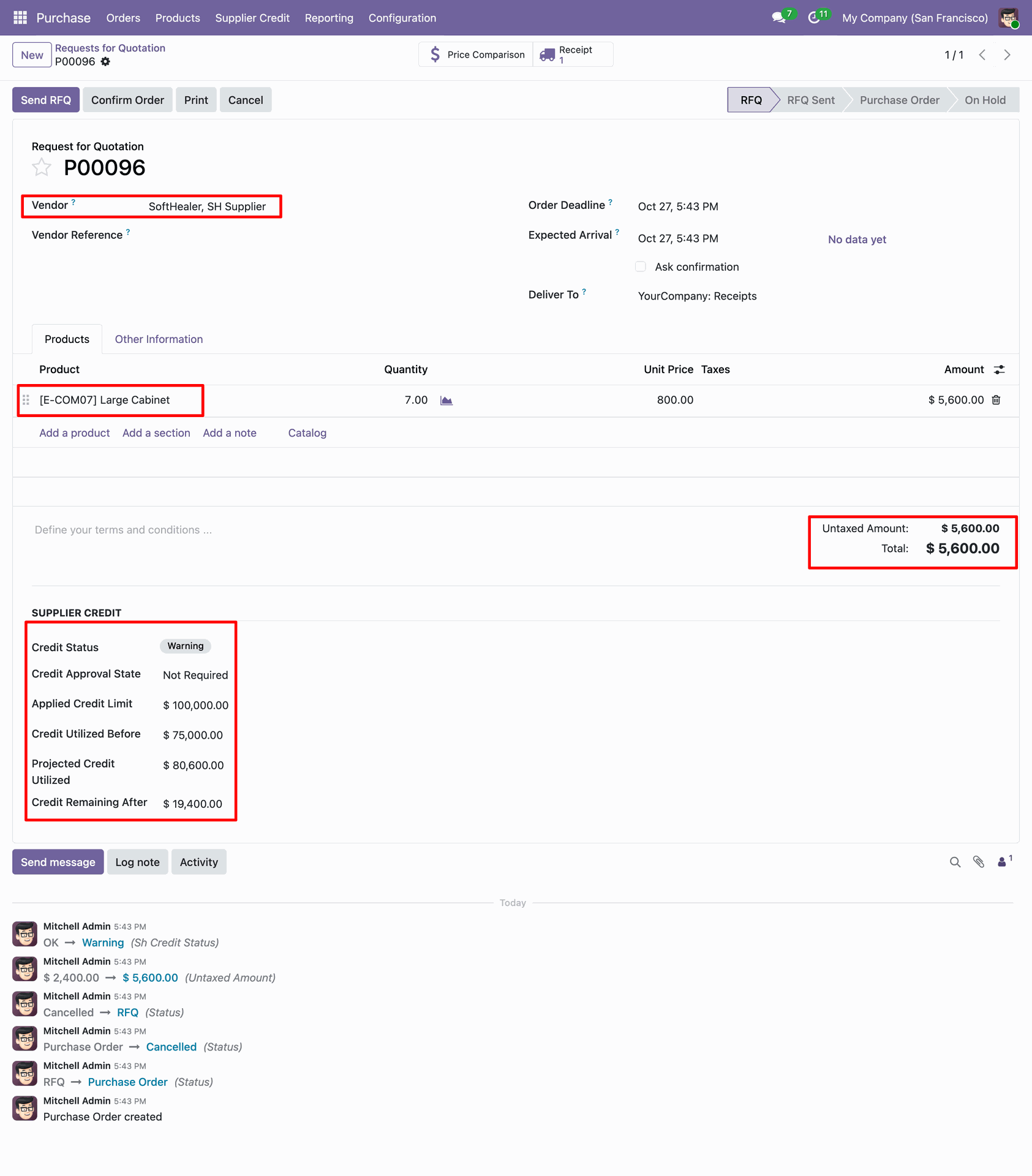Open the Reporting menu
Viewport: 1032px width, 1176px height.
[329, 18]
